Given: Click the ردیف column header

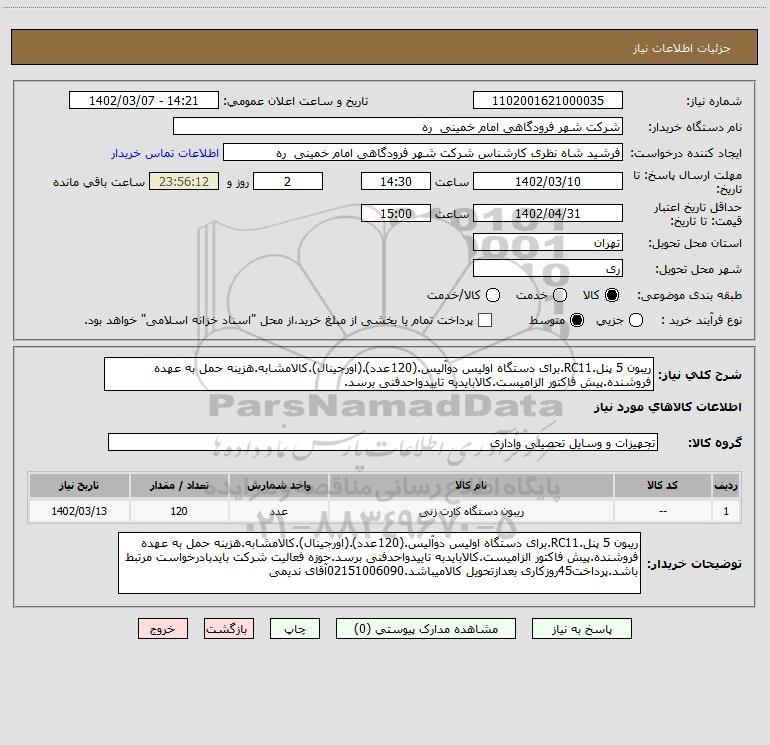Looking at the screenshot, I should tap(726, 485).
